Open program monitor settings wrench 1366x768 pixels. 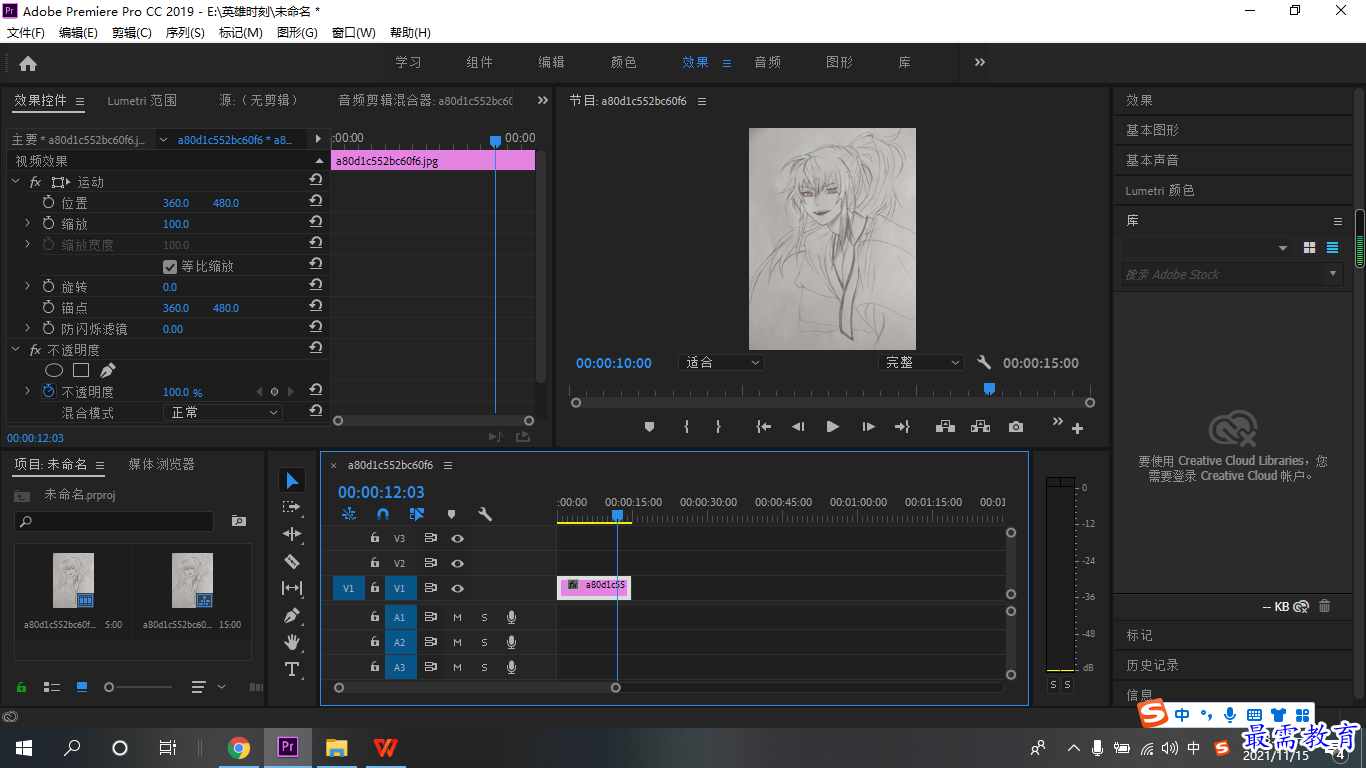tap(984, 363)
